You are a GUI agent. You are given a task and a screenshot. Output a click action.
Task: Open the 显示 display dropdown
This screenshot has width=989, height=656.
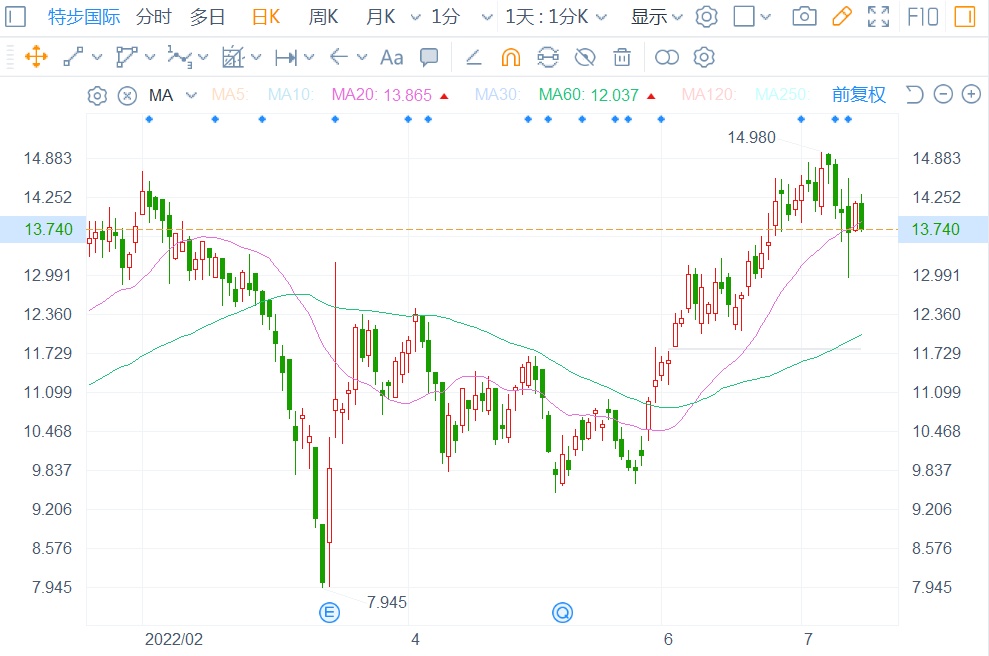pos(657,17)
